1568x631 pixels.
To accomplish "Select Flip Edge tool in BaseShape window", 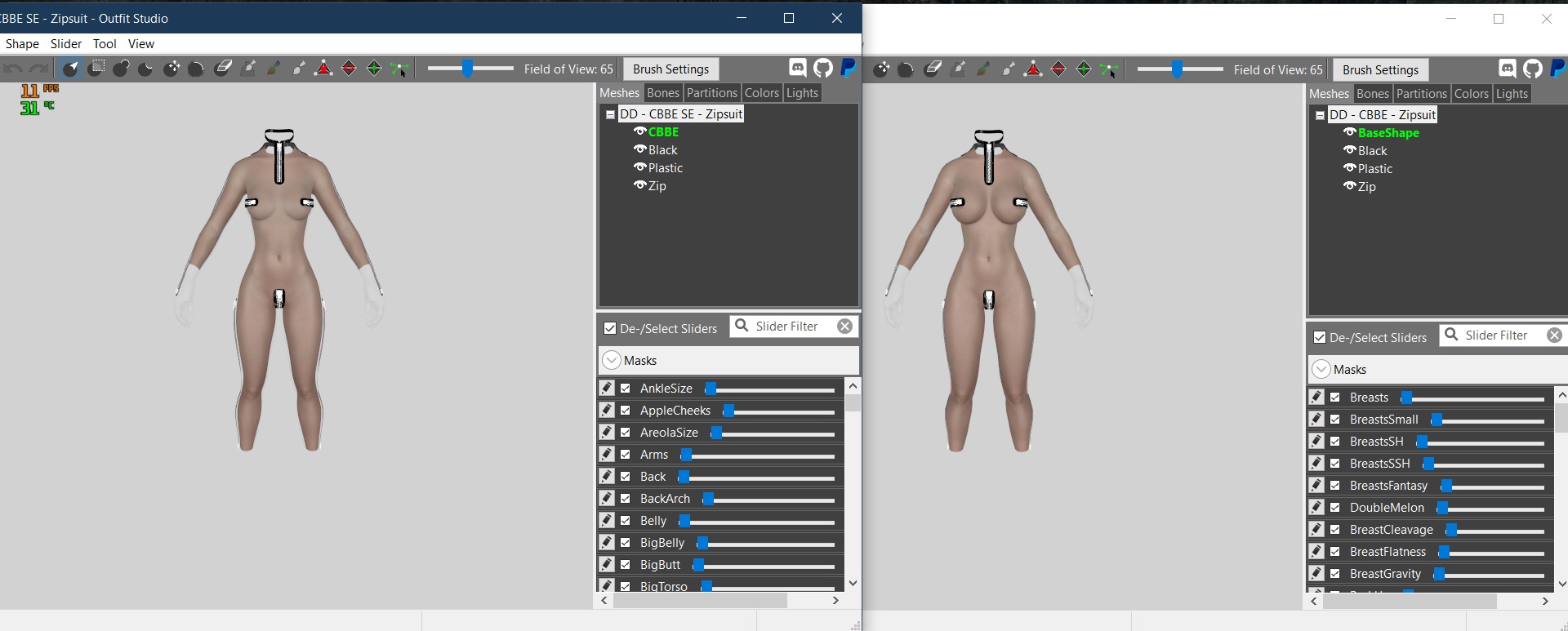I will point(1058,69).
